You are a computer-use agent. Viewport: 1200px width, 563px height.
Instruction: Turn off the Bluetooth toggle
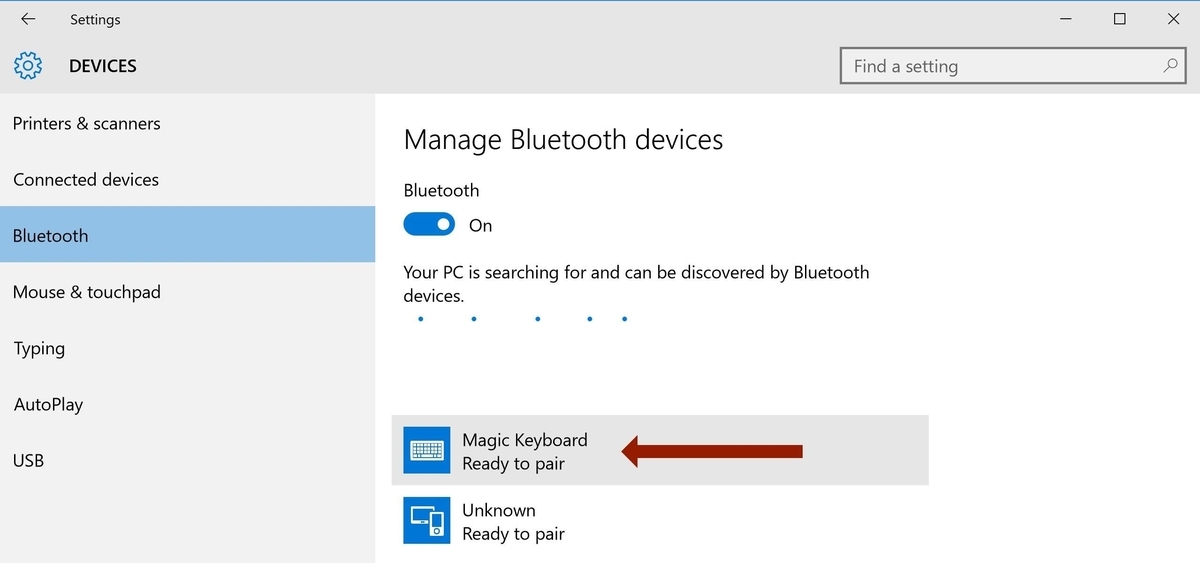(429, 225)
